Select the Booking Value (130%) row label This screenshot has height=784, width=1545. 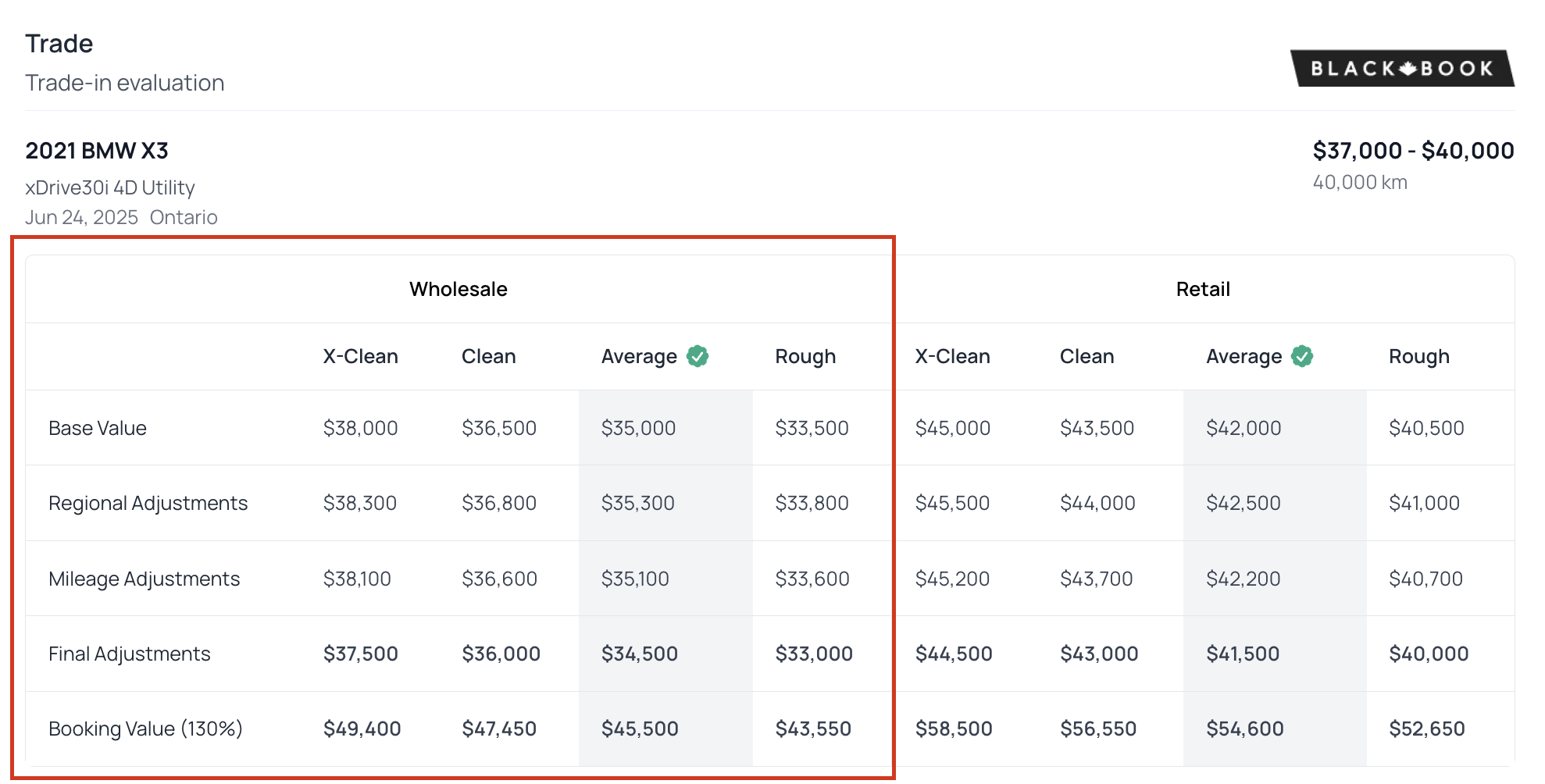(145, 729)
